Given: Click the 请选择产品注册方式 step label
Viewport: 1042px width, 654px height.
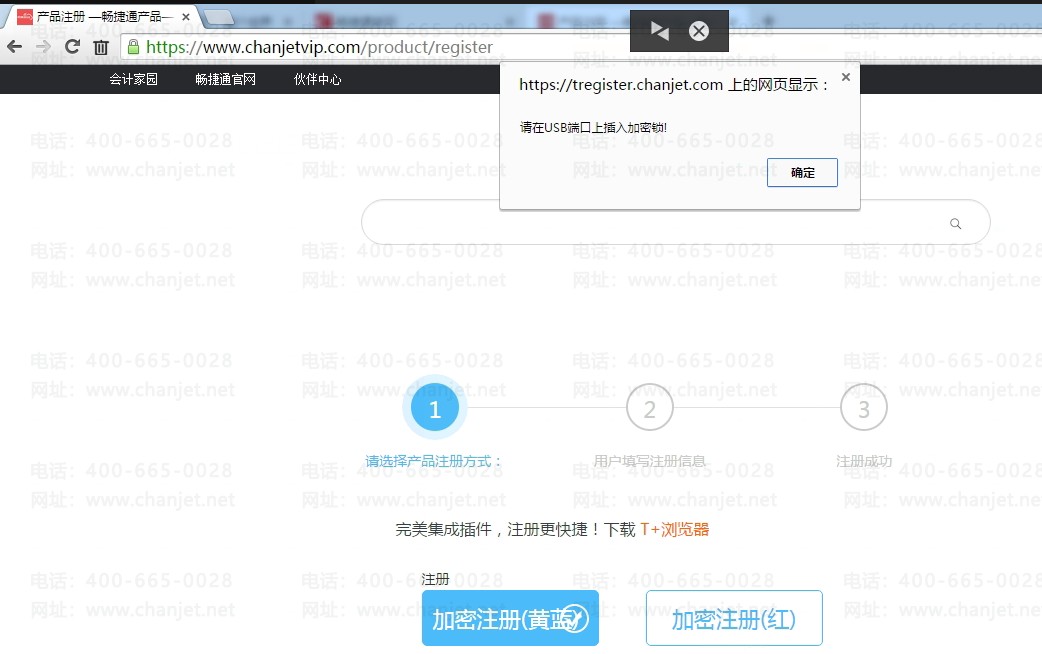Looking at the screenshot, I should click(x=433, y=461).
